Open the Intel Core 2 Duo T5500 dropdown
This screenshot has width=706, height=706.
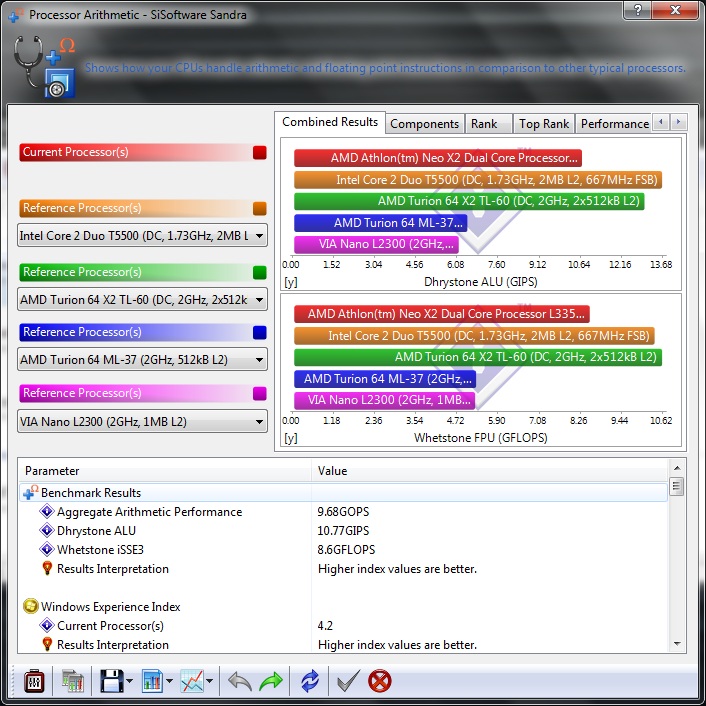tap(142, 235)
